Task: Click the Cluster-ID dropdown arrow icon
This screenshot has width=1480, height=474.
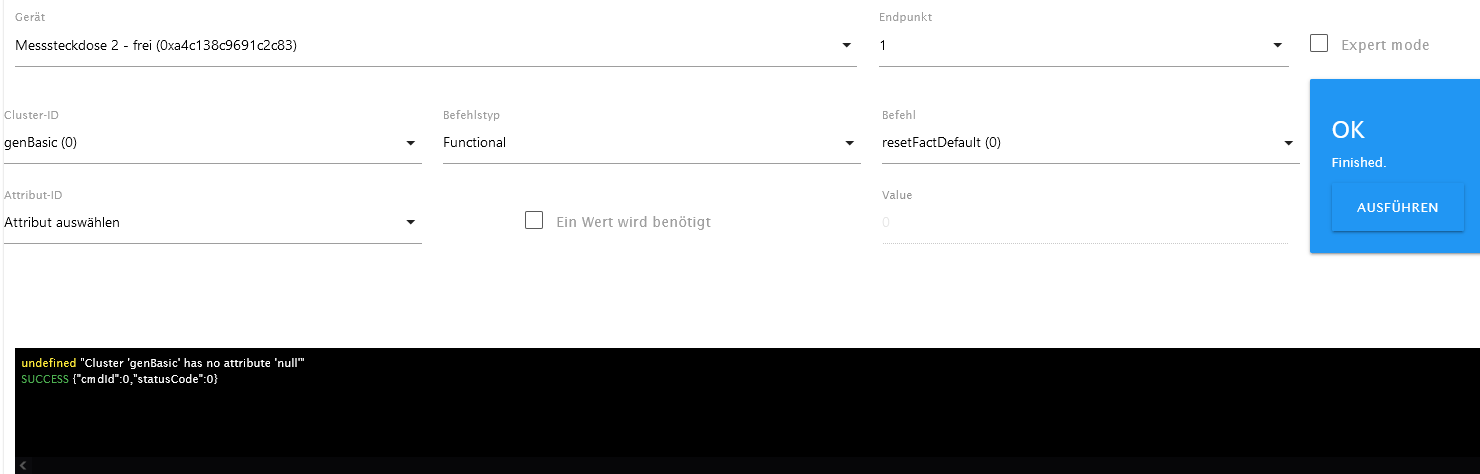Action: coord(411,143)
